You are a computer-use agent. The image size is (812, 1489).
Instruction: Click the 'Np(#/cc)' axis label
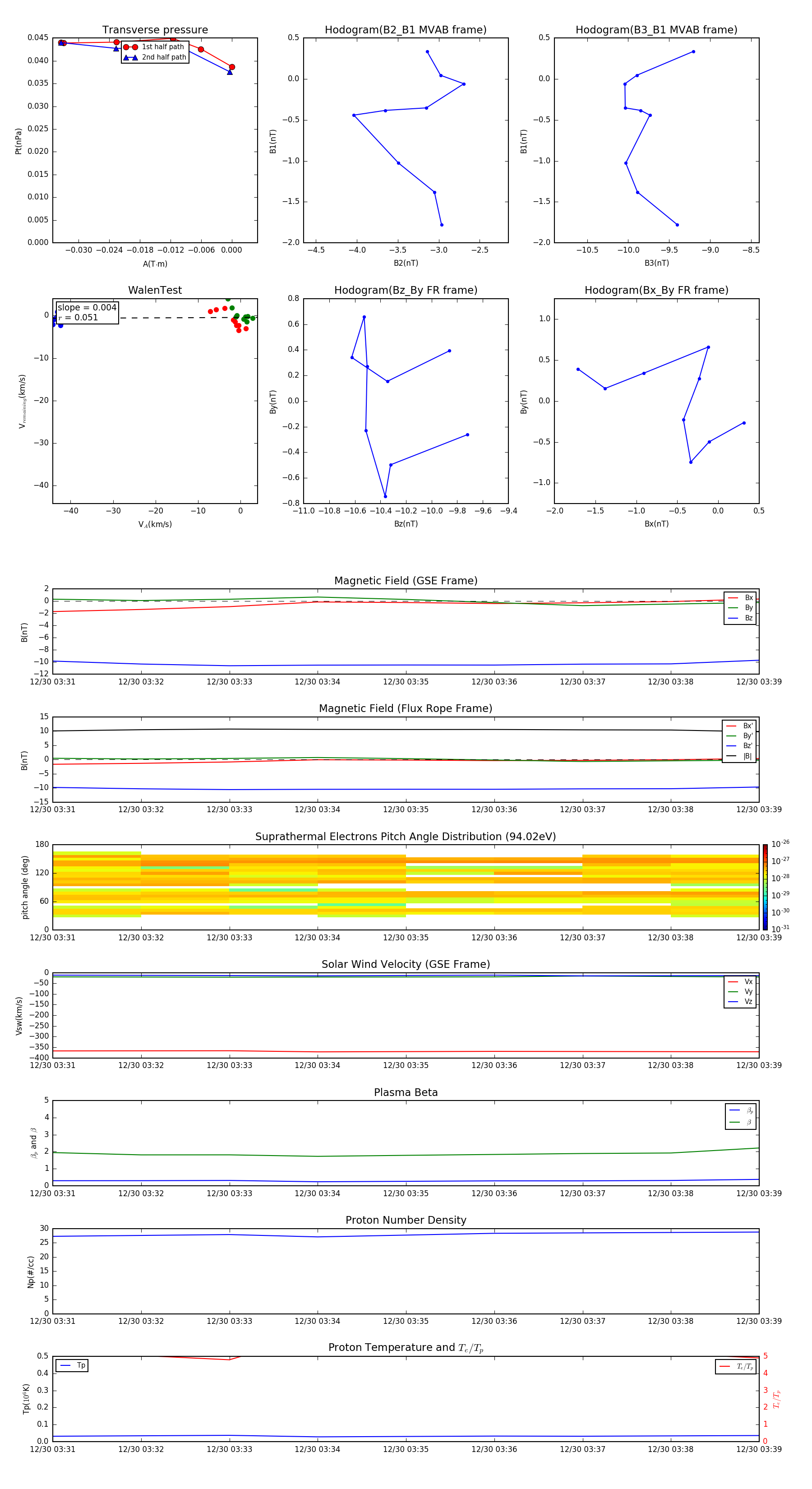pos(31,1272)
